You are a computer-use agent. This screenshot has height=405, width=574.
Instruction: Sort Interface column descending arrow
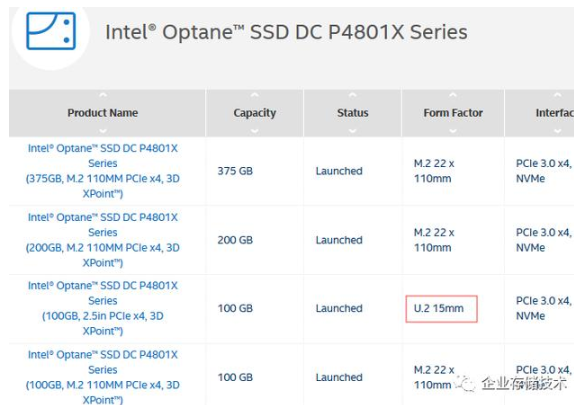[x=558, y=131]
